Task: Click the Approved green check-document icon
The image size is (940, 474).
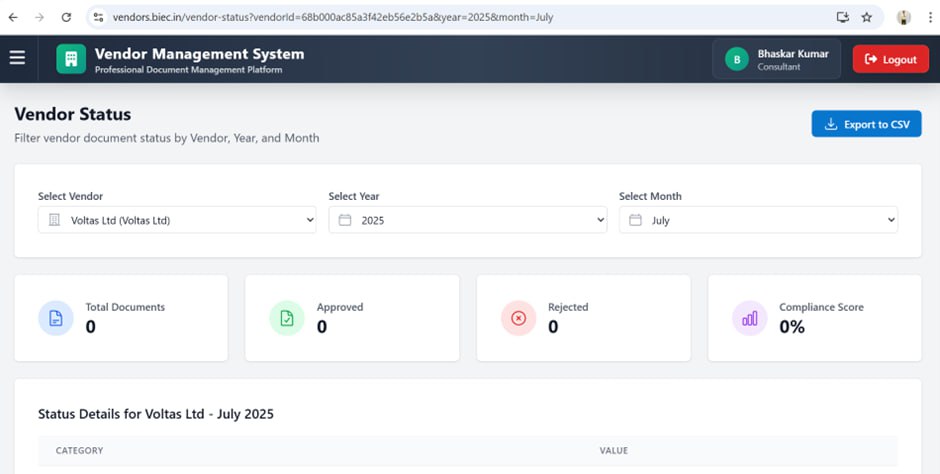Action: [x=287, y=318]
